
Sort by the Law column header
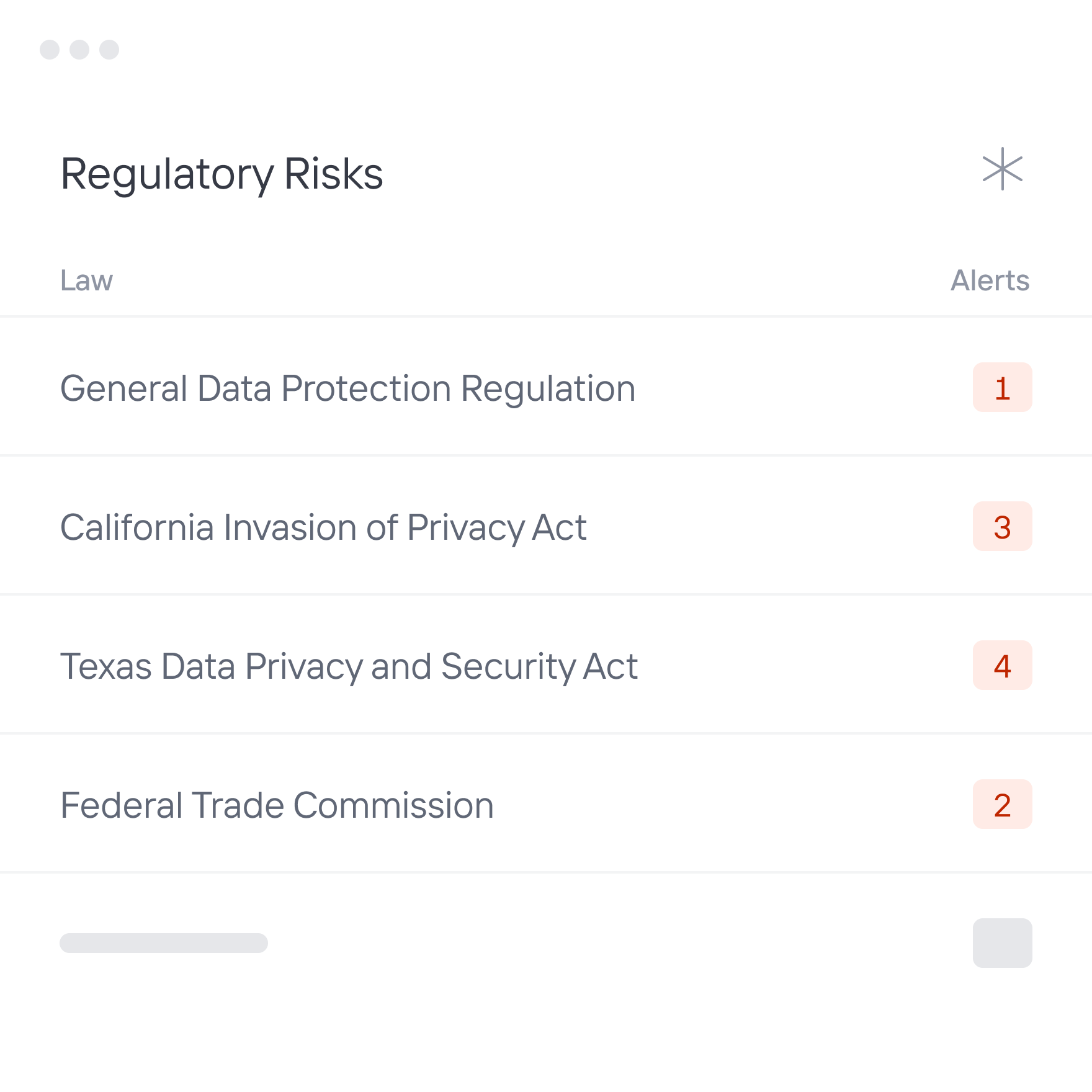86,280
